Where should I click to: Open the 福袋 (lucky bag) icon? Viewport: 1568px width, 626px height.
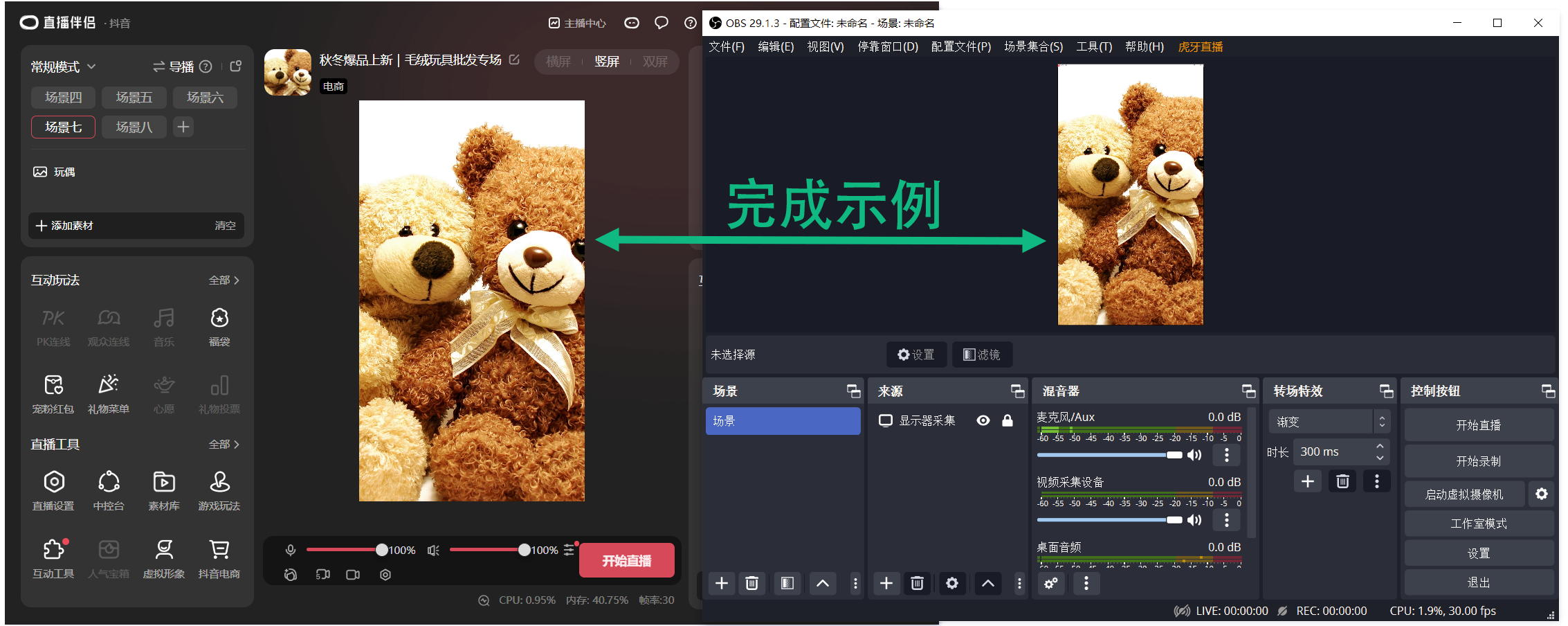[x=219, y=319]
